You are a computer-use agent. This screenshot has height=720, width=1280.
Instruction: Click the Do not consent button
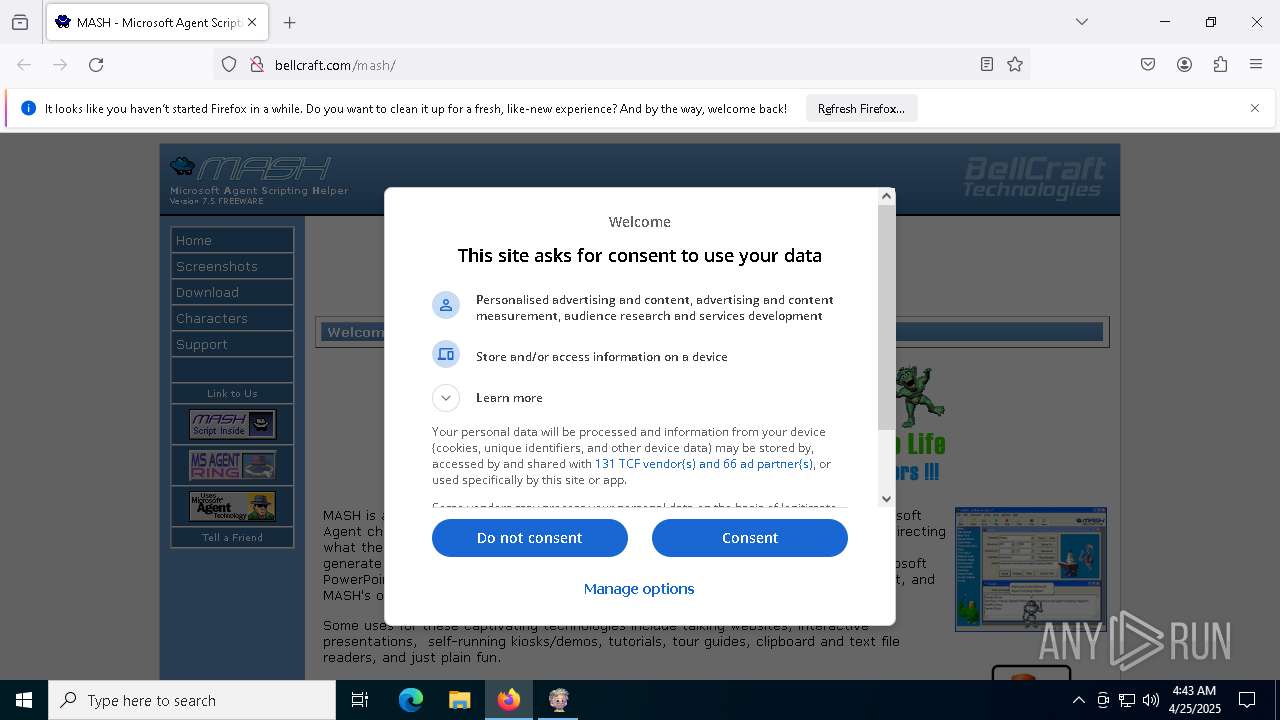(x=530, y=538)
